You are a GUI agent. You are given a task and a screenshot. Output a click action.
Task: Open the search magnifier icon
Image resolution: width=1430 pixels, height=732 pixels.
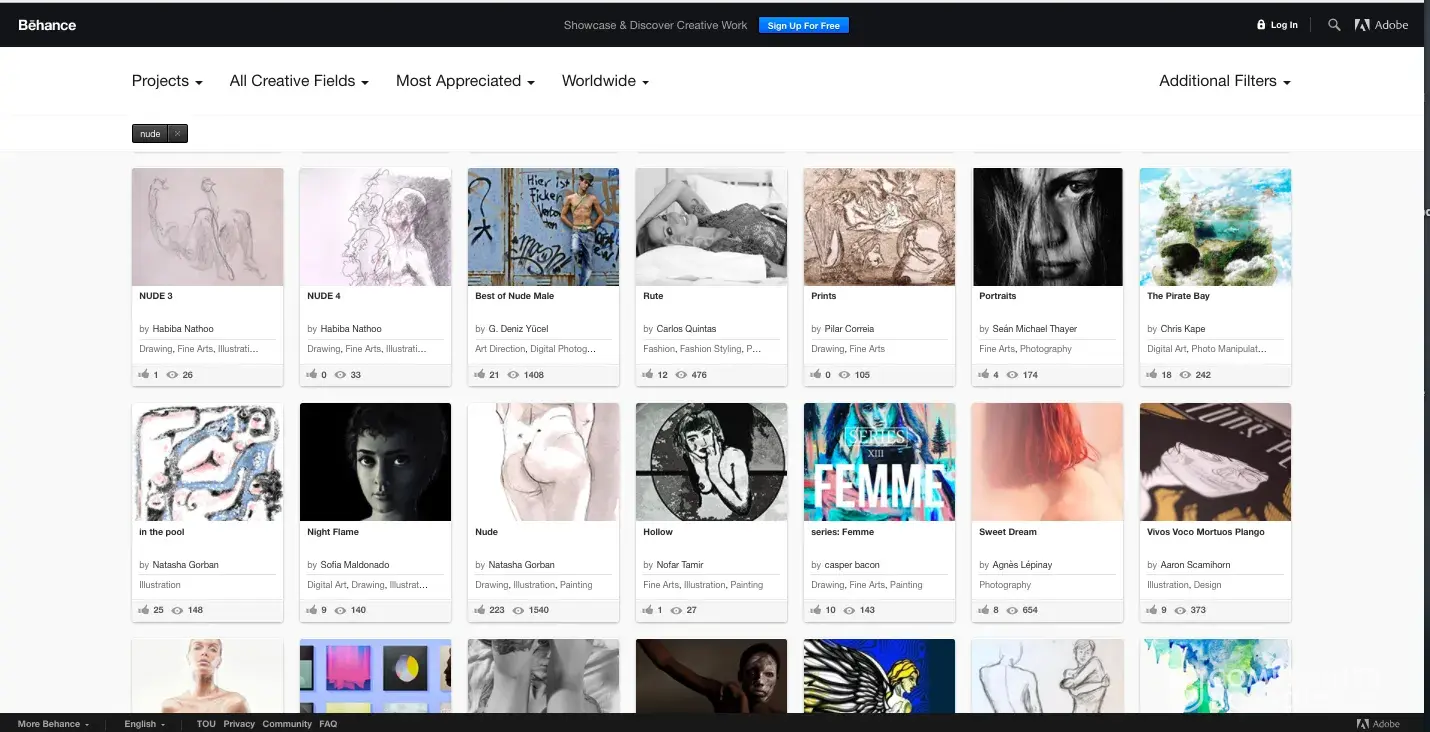pos(1334,25)
